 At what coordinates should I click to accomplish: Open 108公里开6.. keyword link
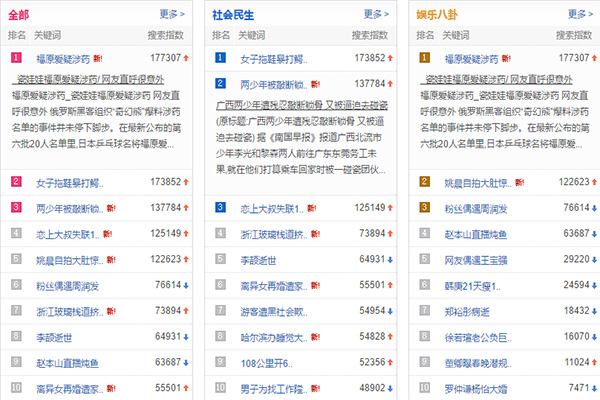coord(266,363)
